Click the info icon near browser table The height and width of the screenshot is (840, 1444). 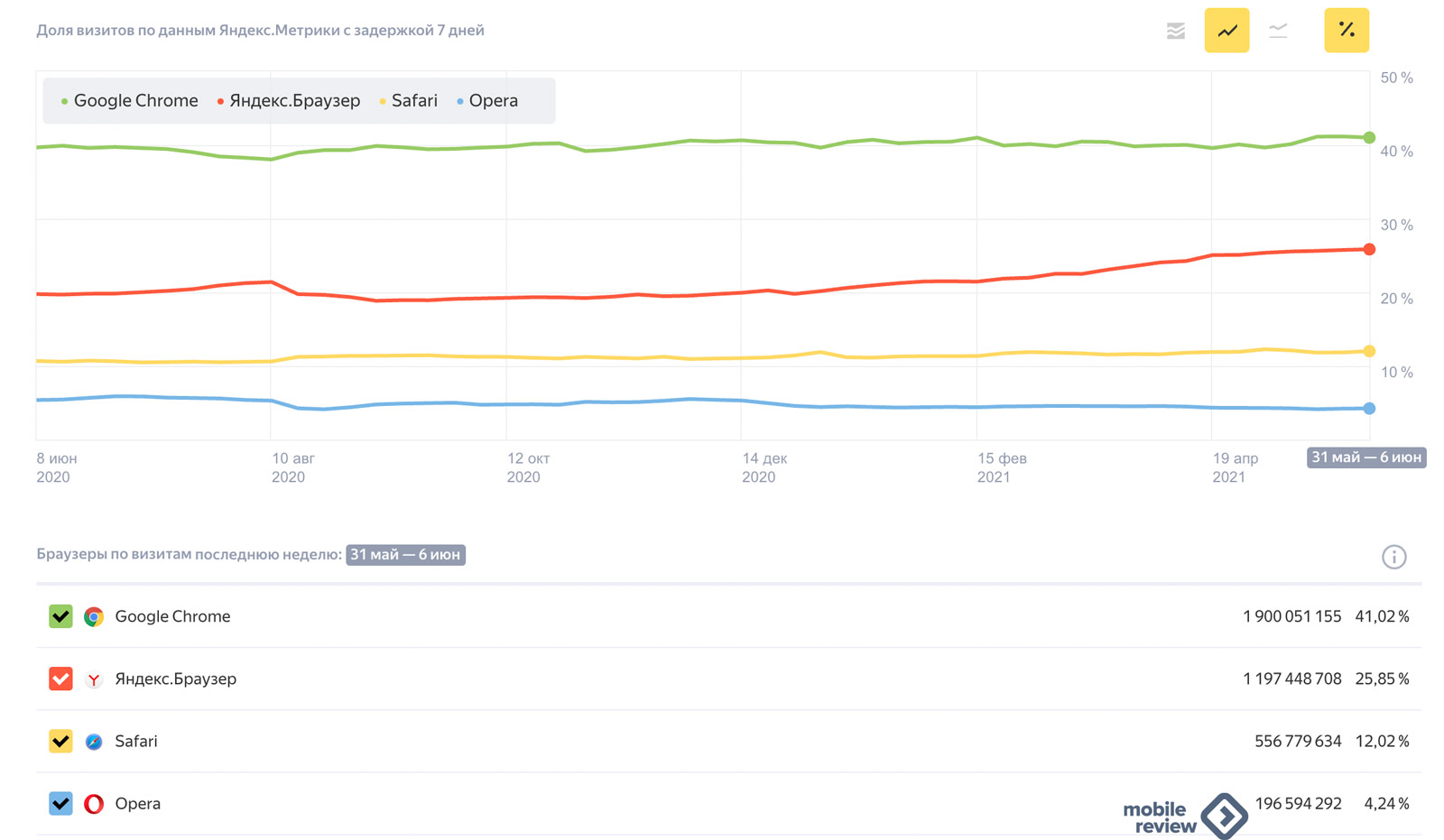[1394, 557]
